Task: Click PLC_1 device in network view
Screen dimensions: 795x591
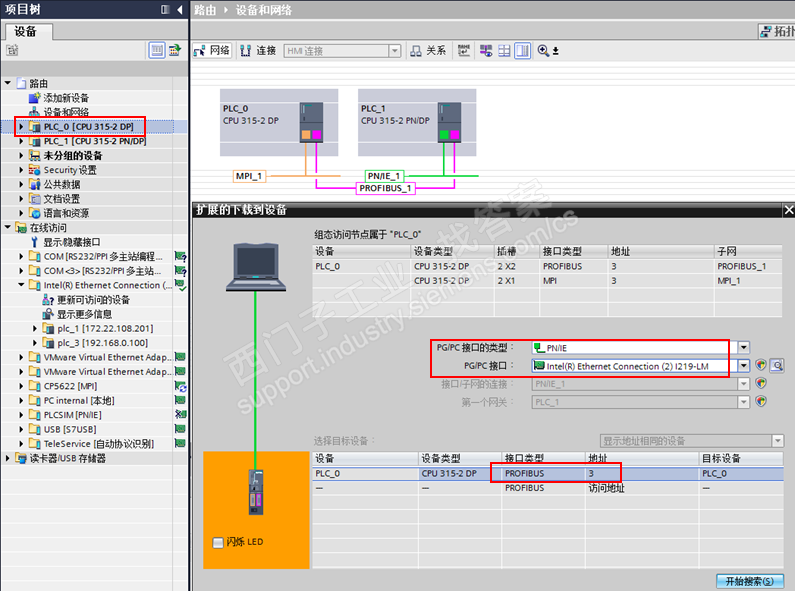Action: pyautogui.click(x=417, y=123)
